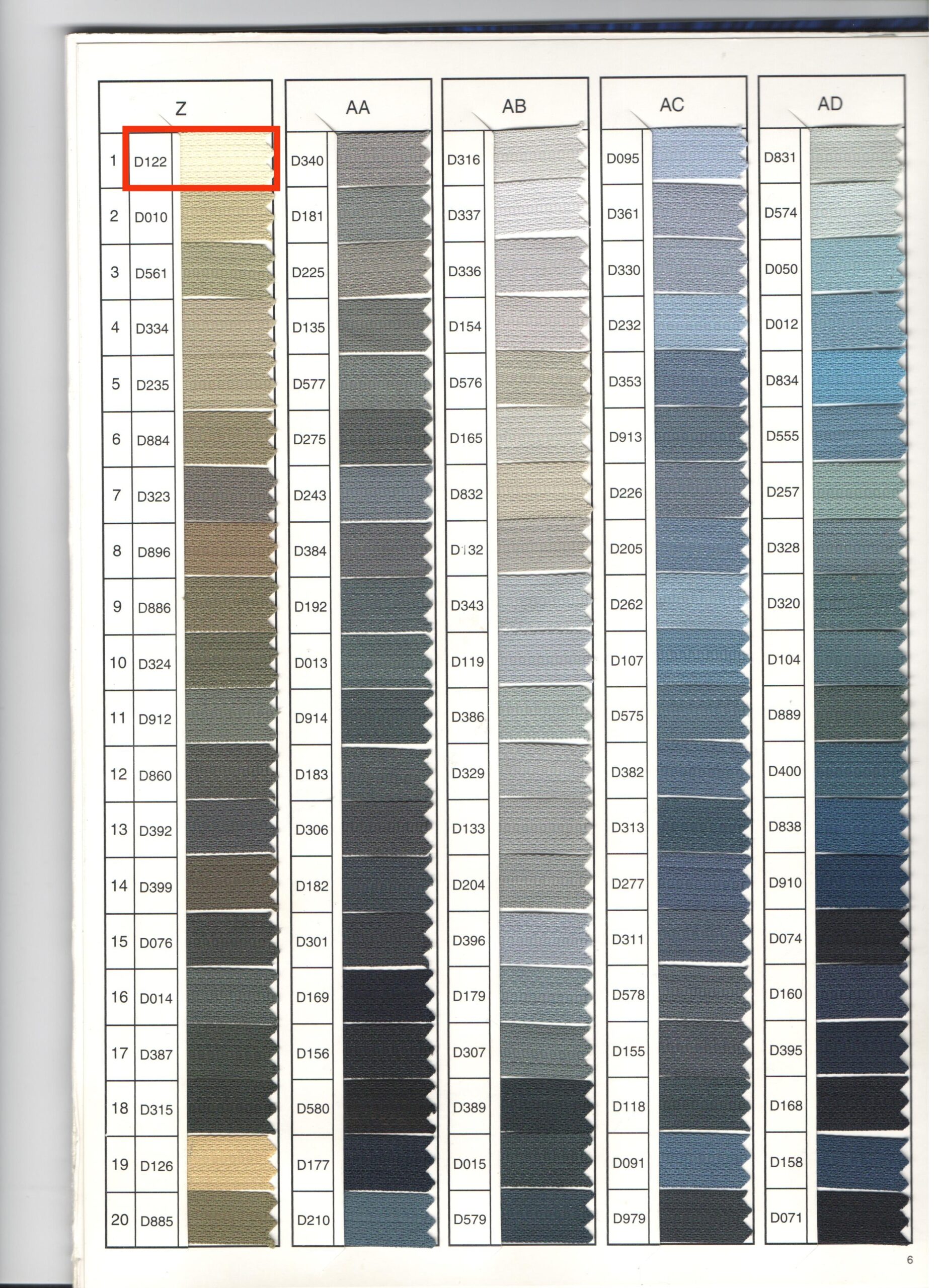Click code label D010
Viewport: 937px width, 1288px height.
(x=151, y=217)
